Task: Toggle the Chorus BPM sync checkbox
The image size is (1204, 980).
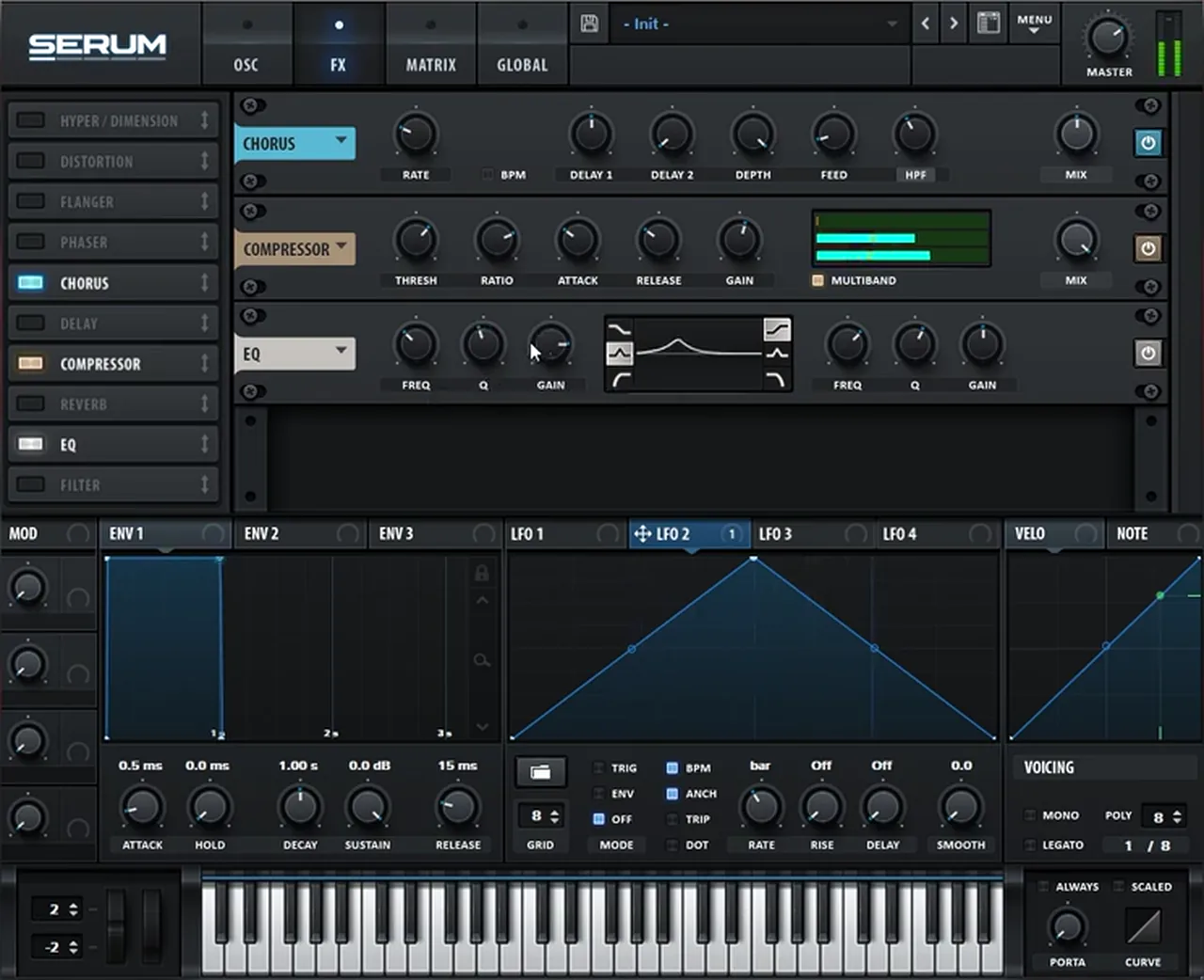Action: pyautogui.click(x=487, y=175)
